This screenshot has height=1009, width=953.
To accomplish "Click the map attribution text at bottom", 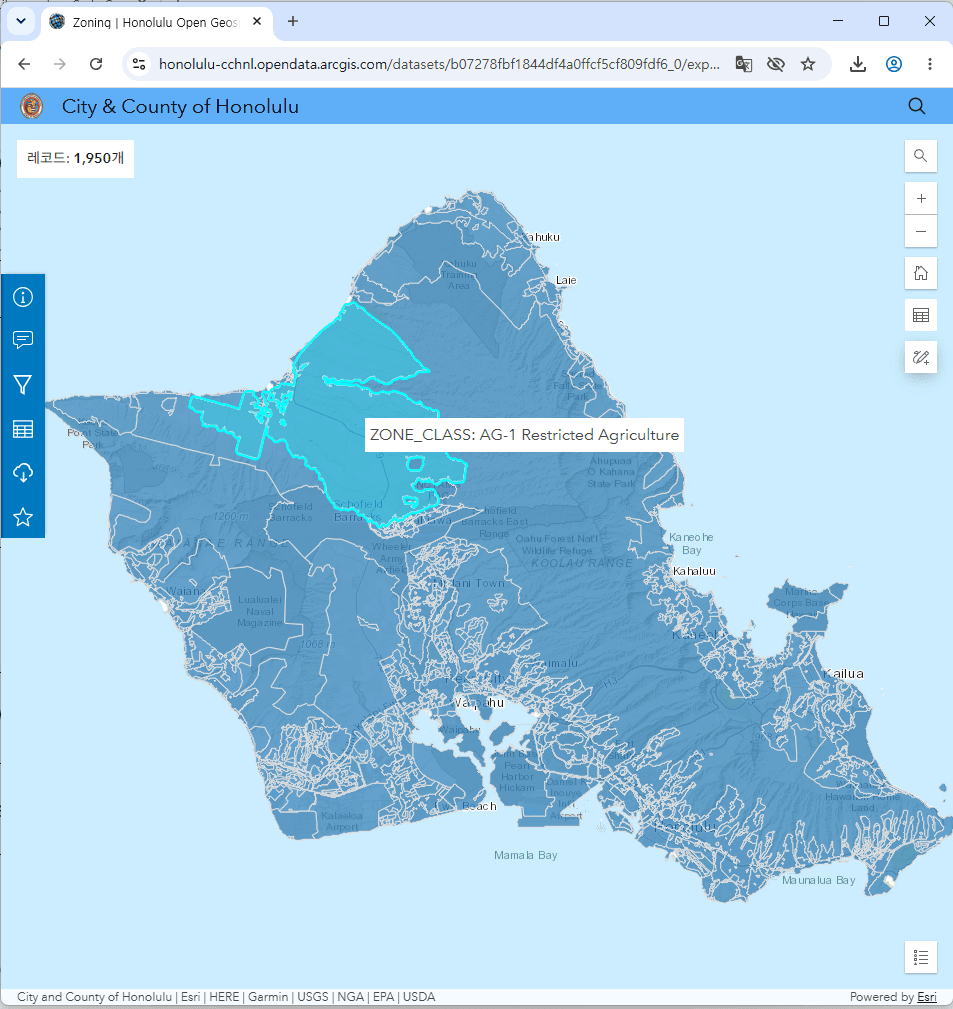I will (226, 997).
